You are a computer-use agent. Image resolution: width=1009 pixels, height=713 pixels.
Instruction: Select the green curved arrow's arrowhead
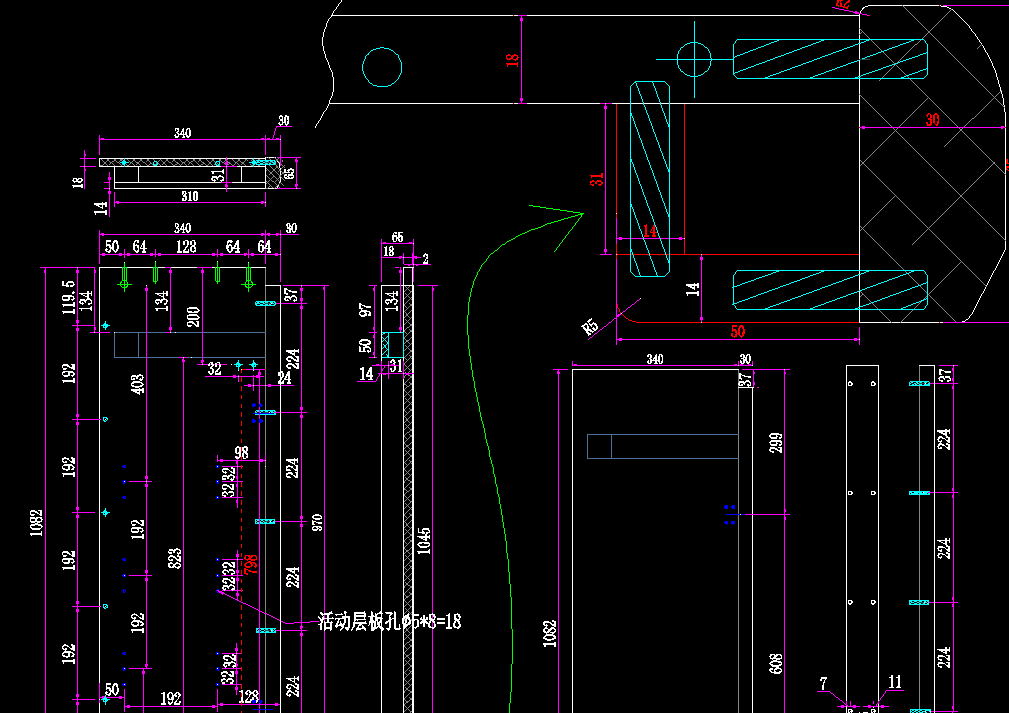pos(570,214)
